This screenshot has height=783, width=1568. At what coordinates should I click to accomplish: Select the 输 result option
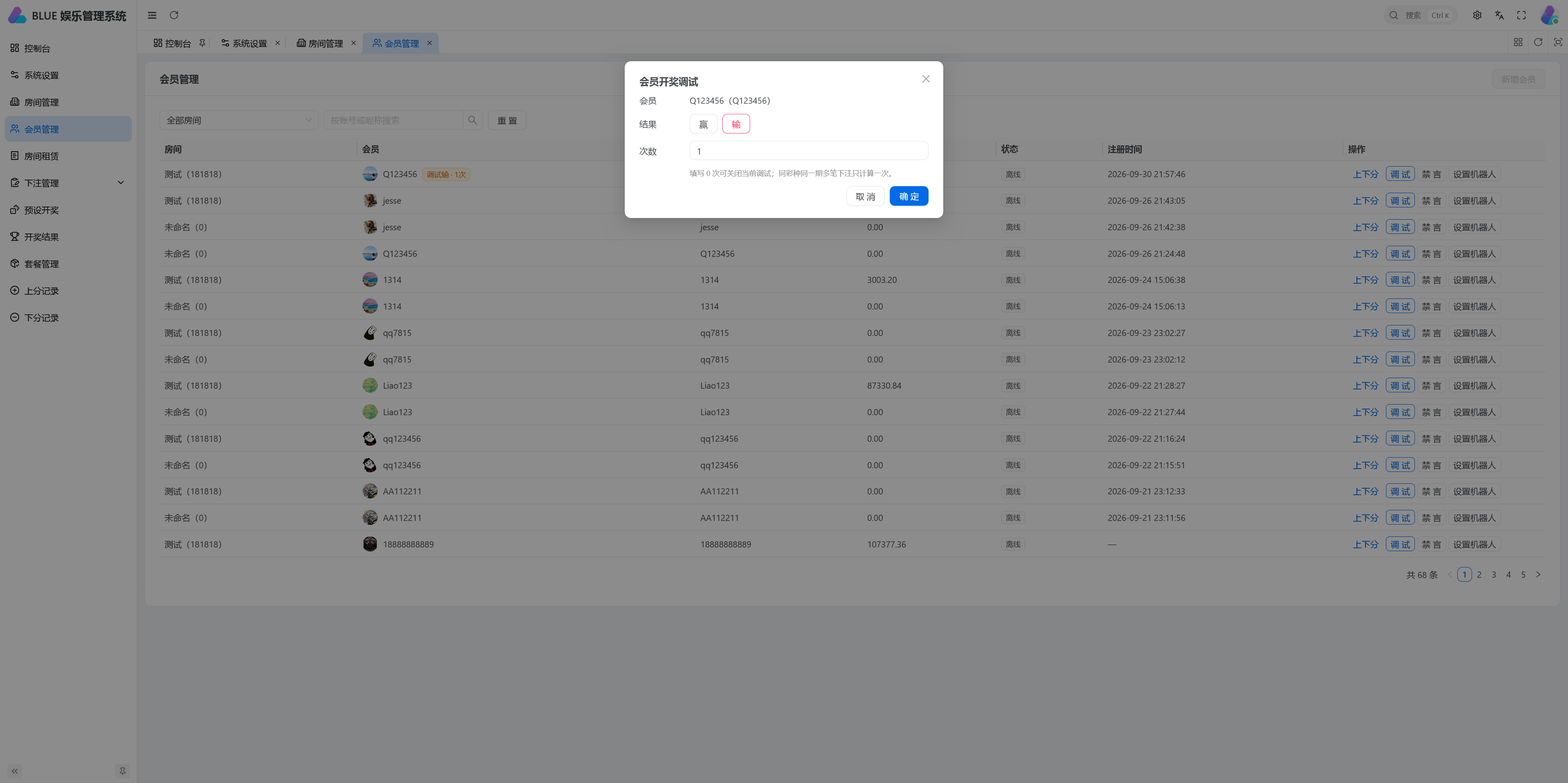736,124
